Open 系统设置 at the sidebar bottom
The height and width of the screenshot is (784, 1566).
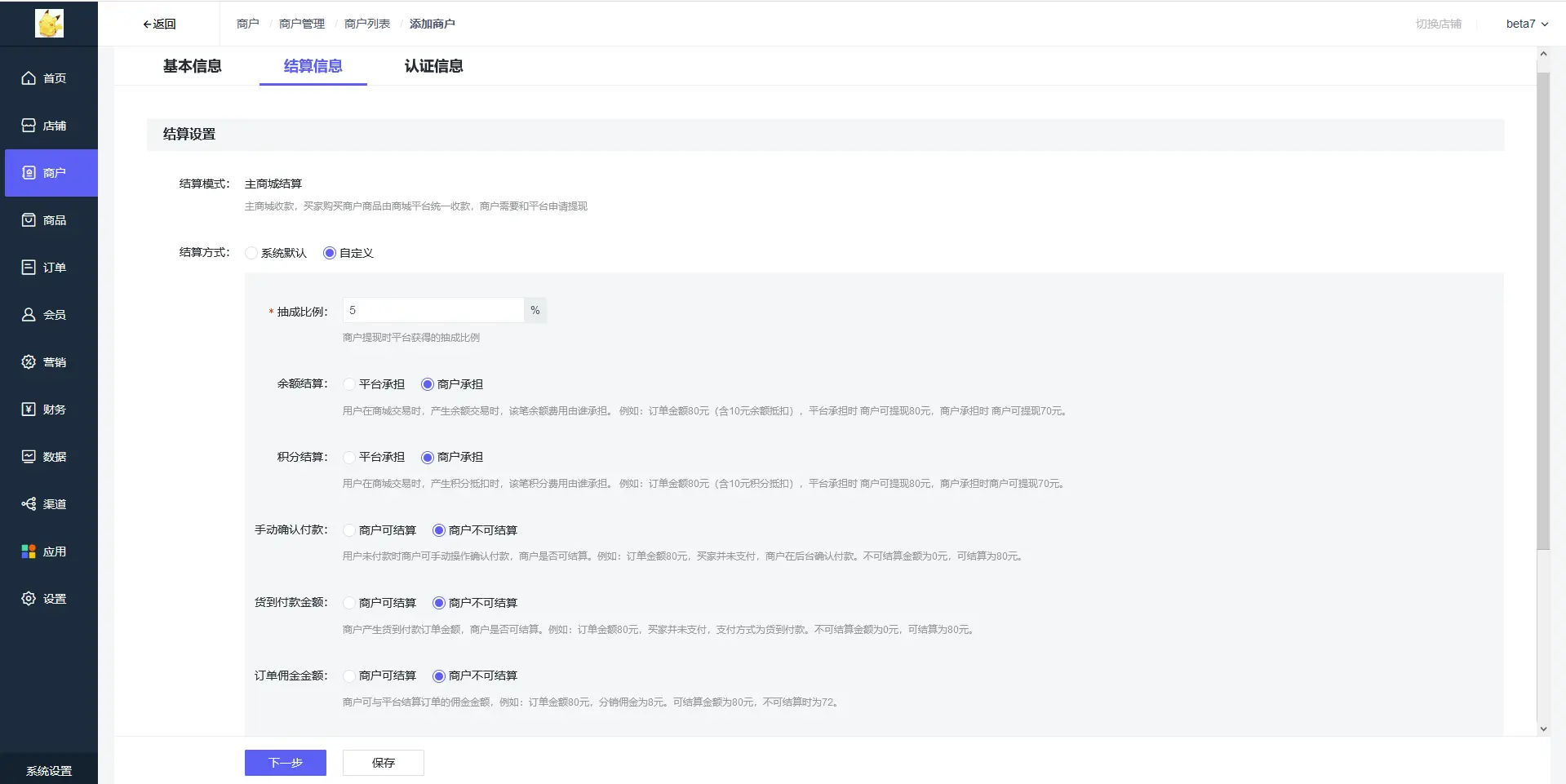click(x=49, y=771)
